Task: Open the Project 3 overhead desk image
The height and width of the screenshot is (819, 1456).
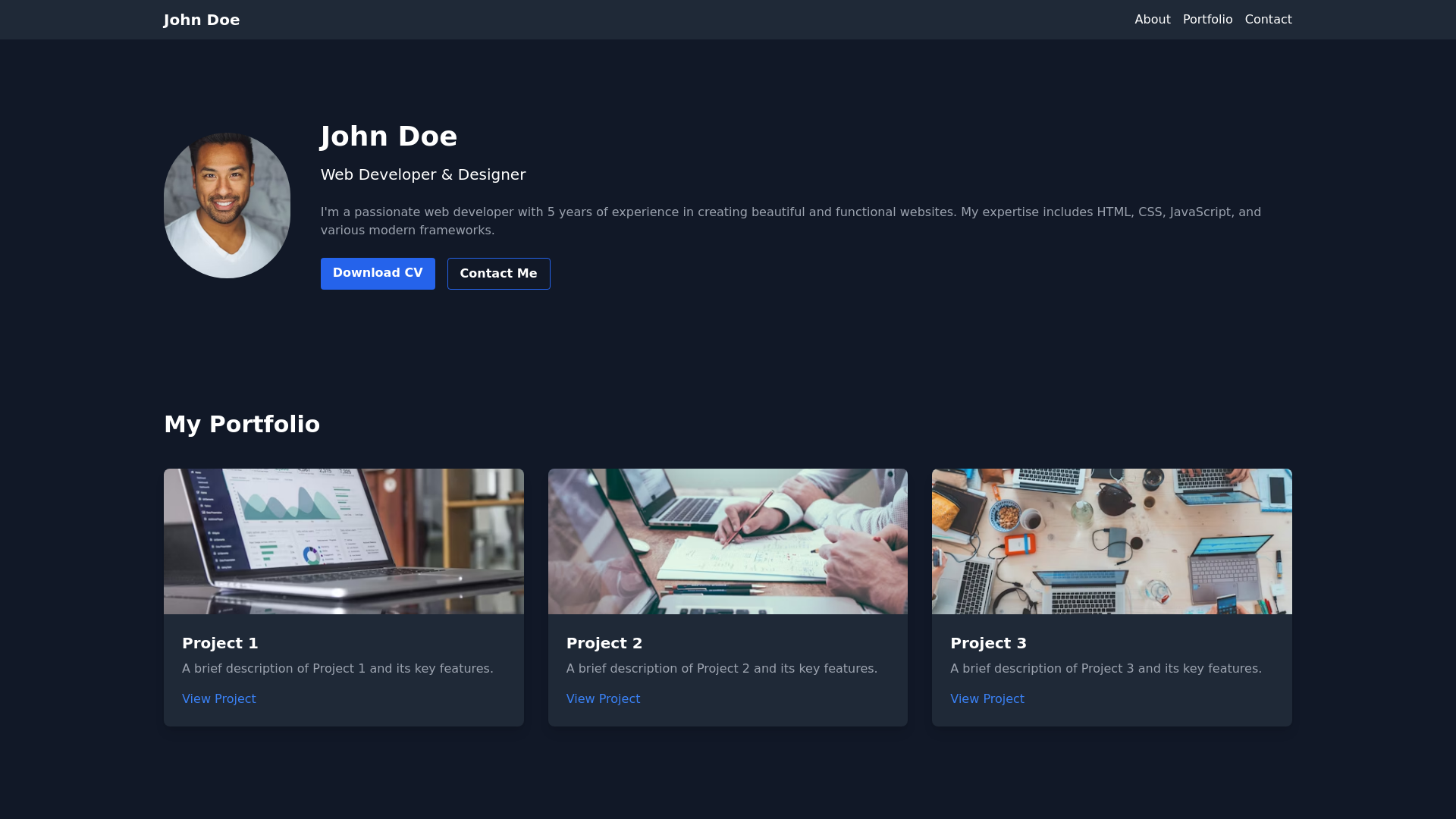Action: 1112,541
